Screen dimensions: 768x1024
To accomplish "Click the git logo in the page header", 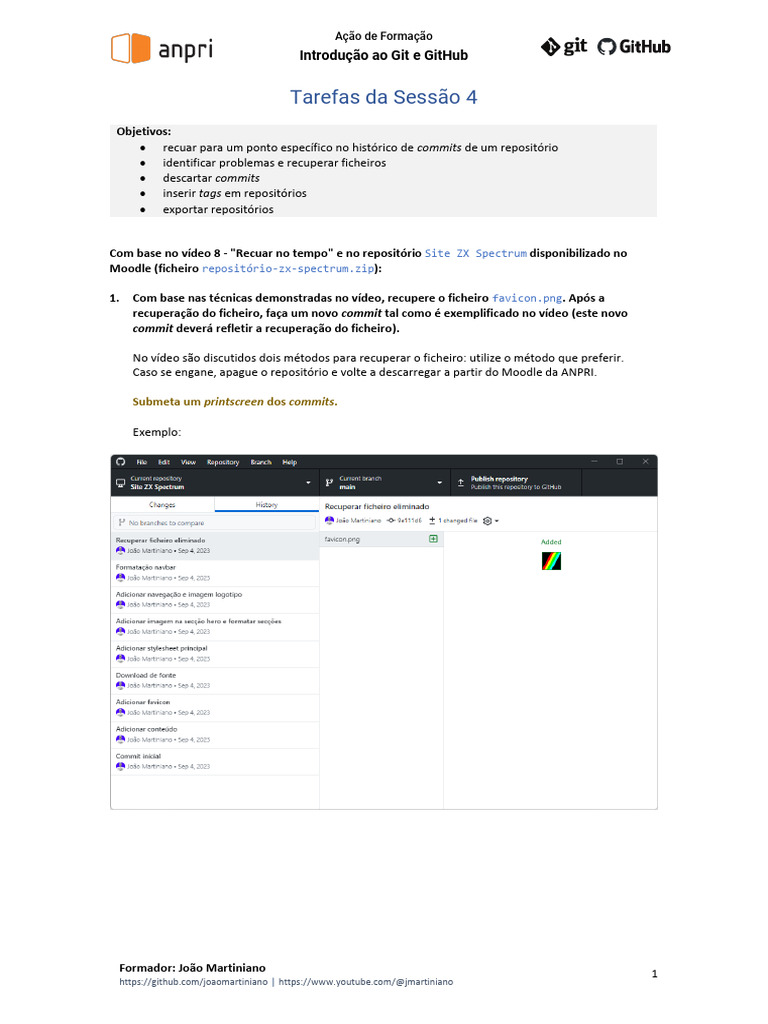I will pyautogui.click(x=564, y=46).
